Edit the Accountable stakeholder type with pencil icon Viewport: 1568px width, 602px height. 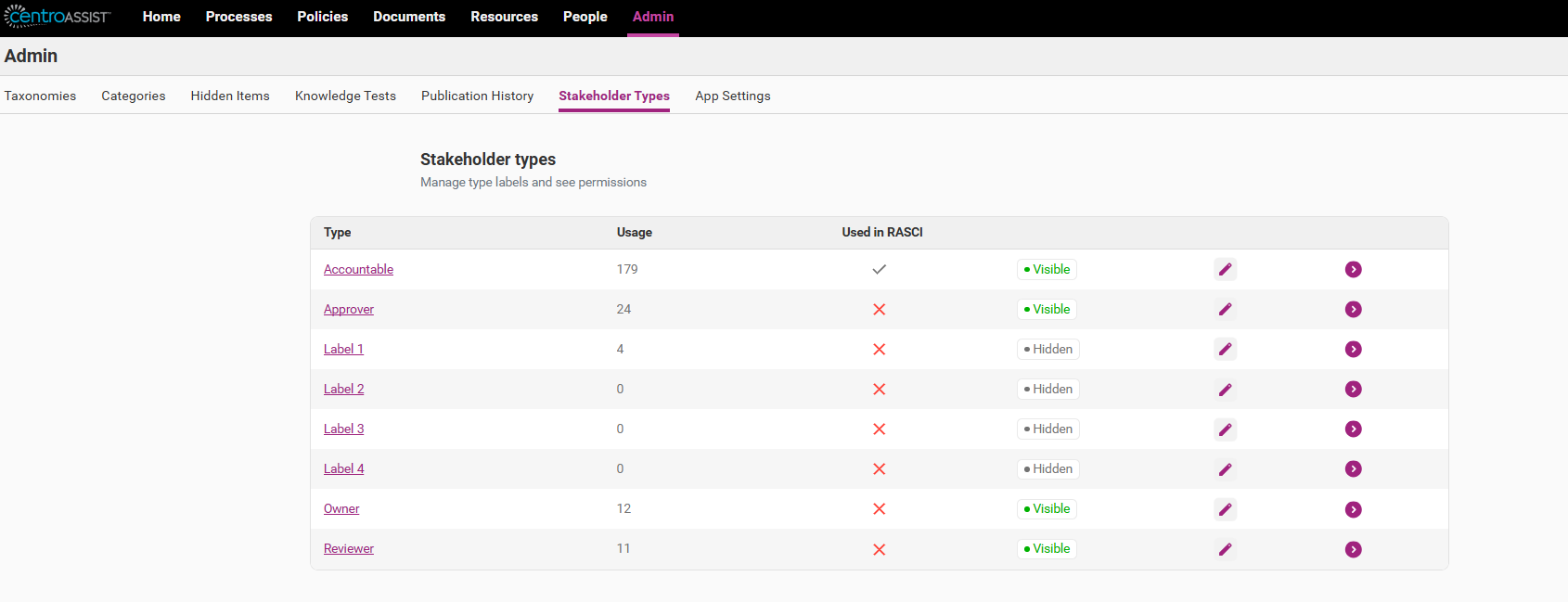click(1225, 269)
